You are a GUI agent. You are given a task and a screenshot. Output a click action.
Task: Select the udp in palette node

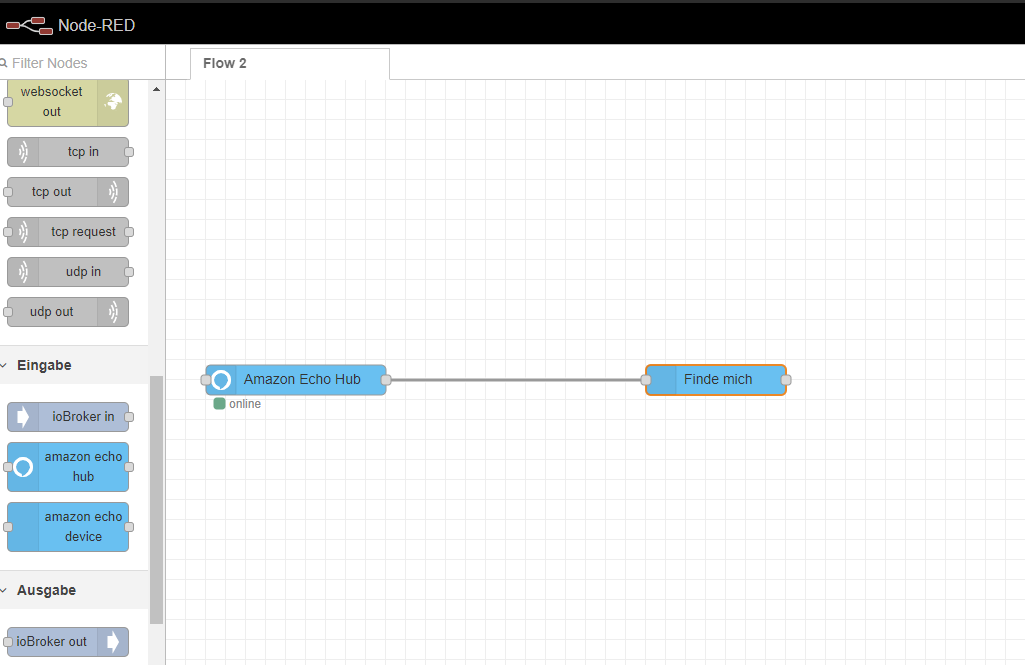tap(68, 272)
